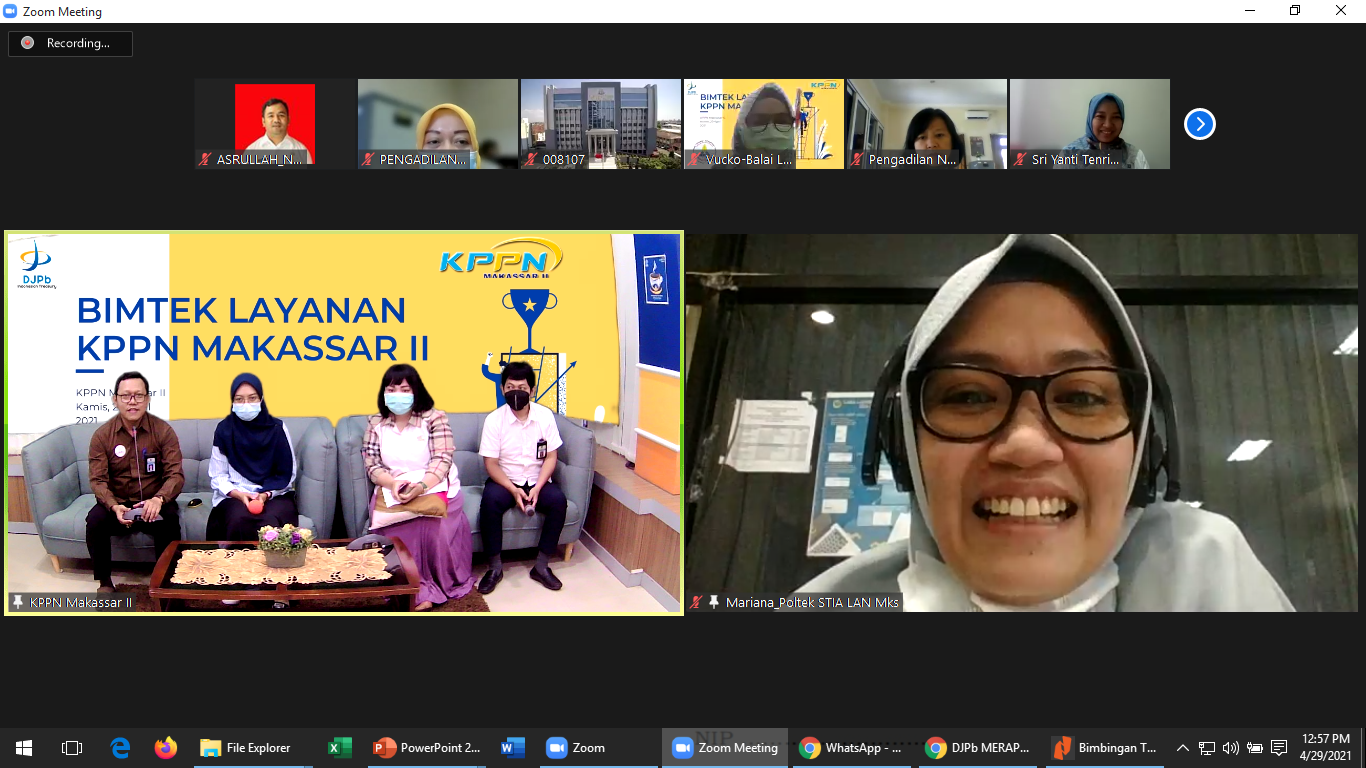Select ASRULLAH_N participant thumbnail
This screenshot has height=768, width=1366.
275,124
